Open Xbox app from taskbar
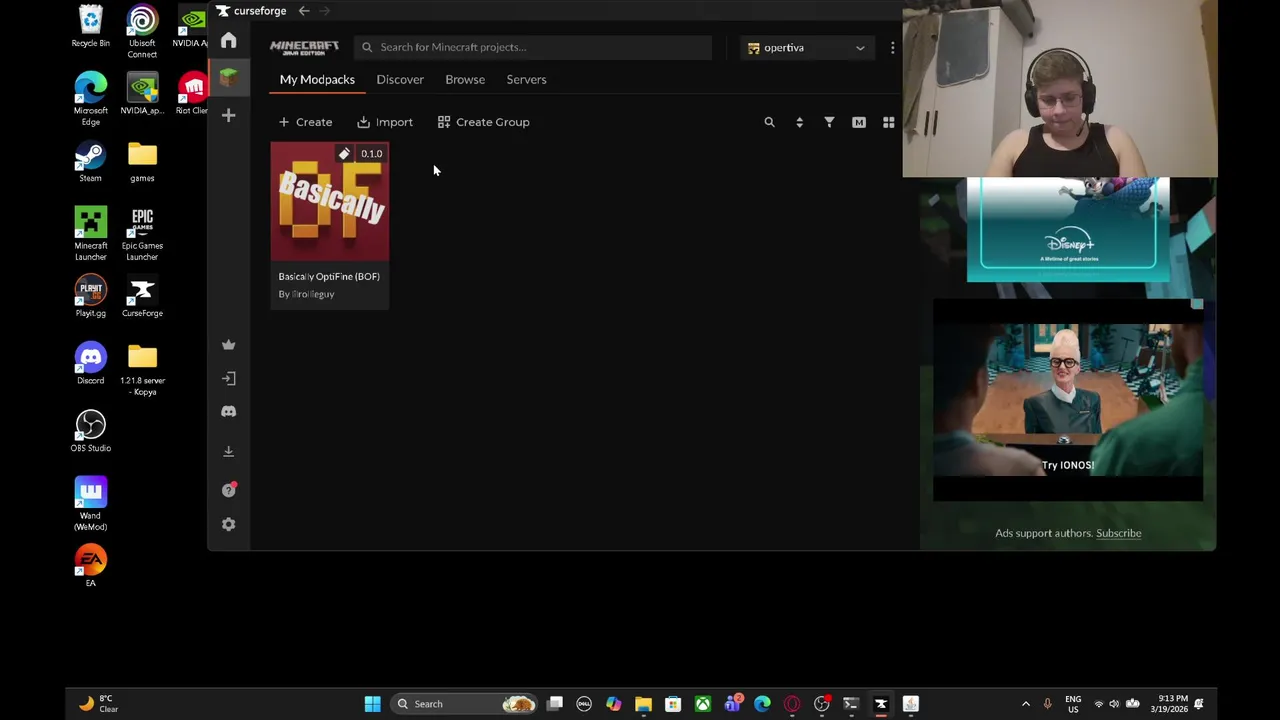This screenshot has width=1280, height=720. pos(702,704)
